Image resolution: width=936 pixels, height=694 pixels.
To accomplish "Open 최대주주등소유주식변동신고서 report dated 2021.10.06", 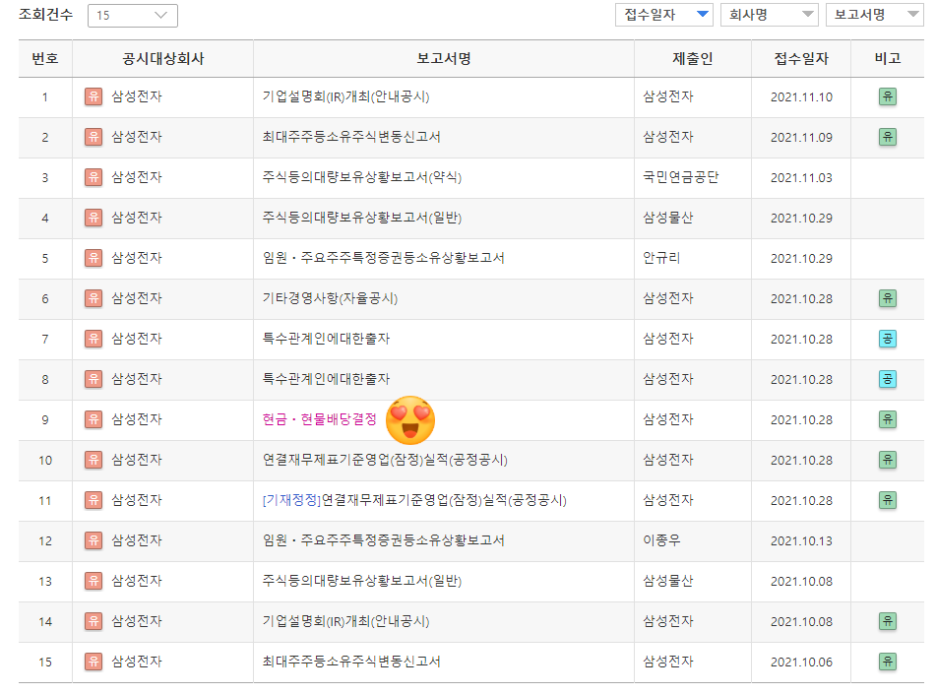I will click(352, 662).
